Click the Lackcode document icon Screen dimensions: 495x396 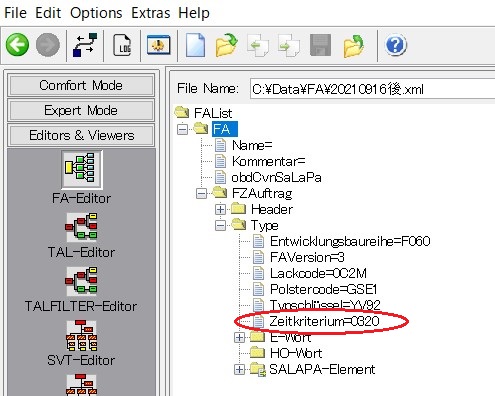coord(258,273)
